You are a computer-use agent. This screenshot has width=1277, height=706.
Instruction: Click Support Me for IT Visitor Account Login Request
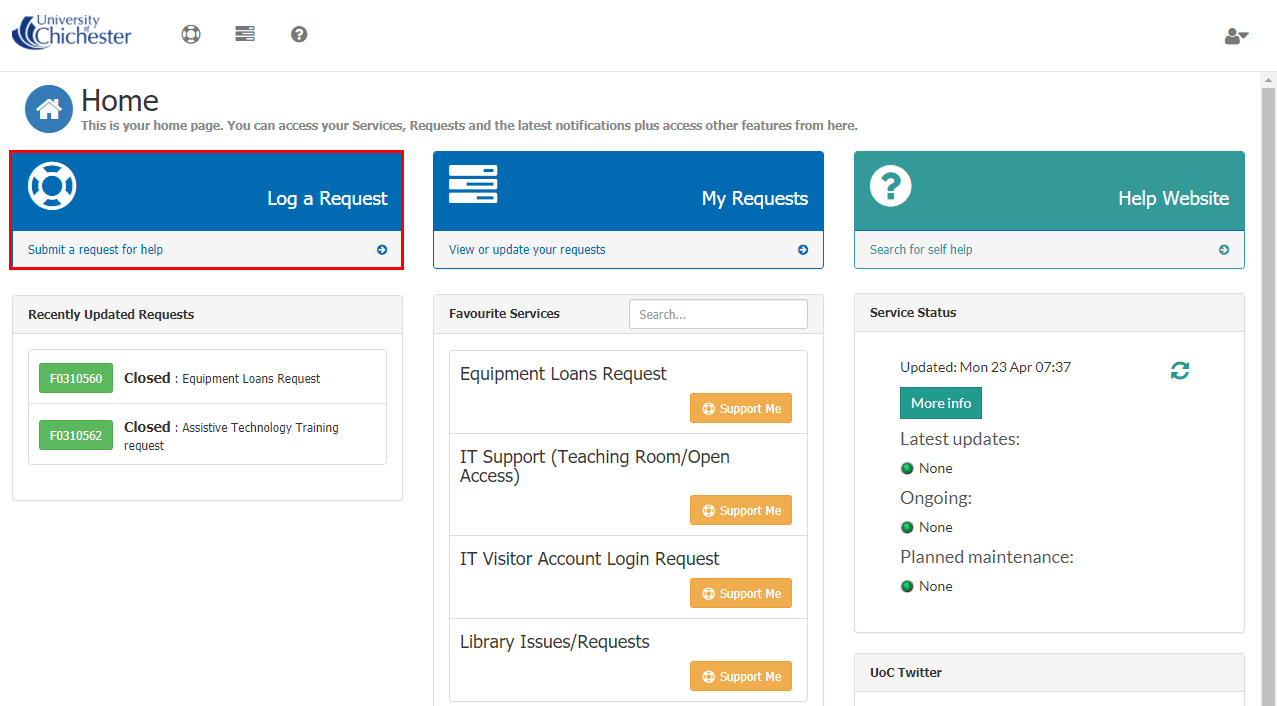click(740, 593)
